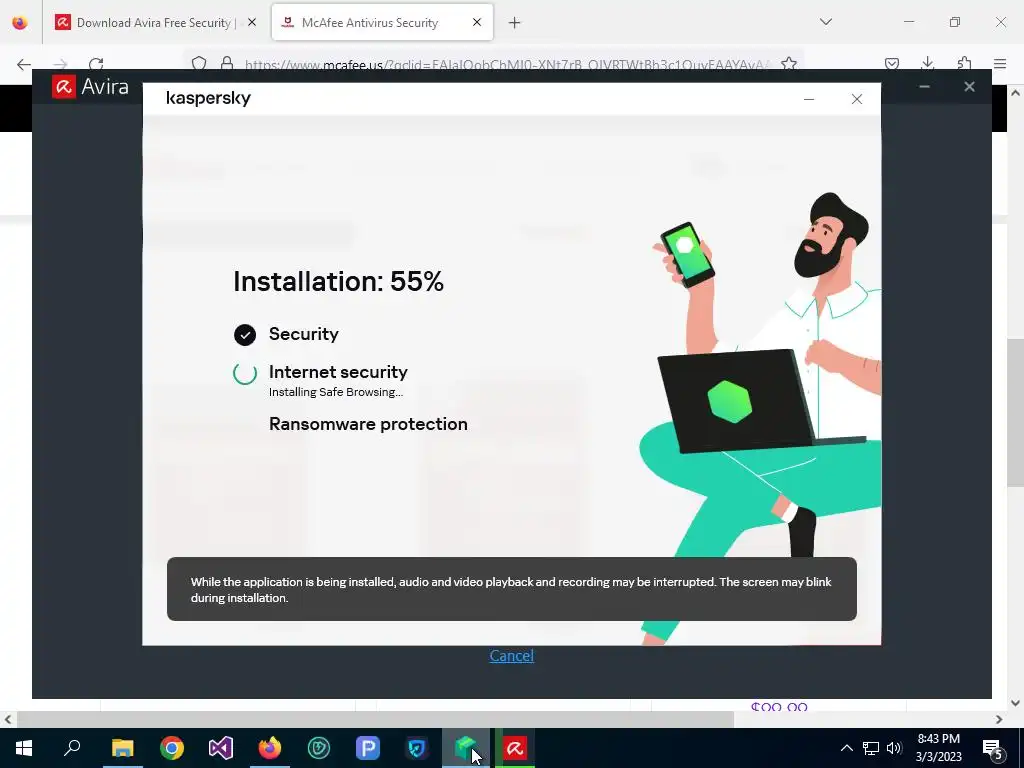Go back in Firefox

tap(24, 64)
